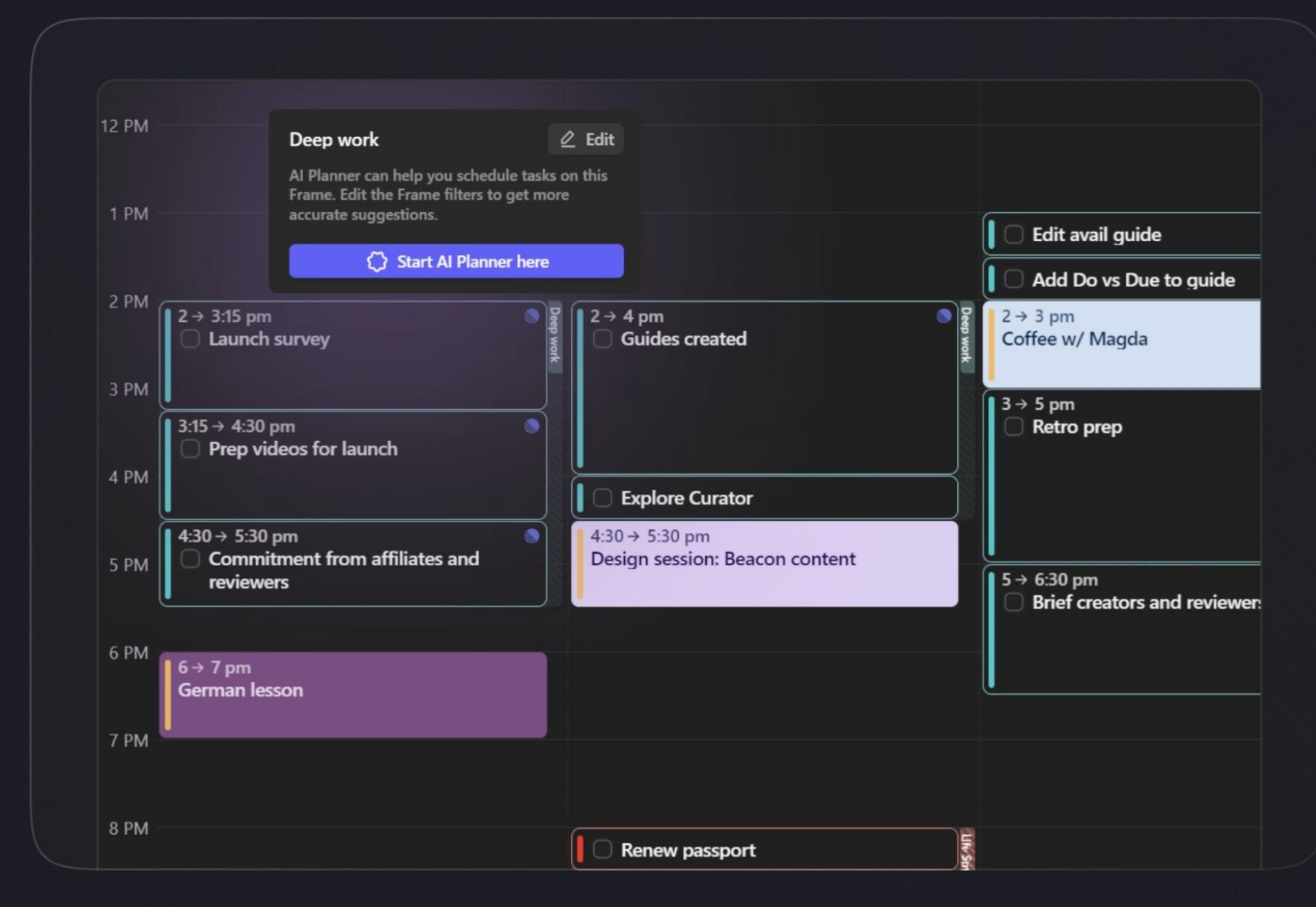Tick the Edit avail guide checkbox
The width and height of the screenshot is (1316, 907).
1014,234
